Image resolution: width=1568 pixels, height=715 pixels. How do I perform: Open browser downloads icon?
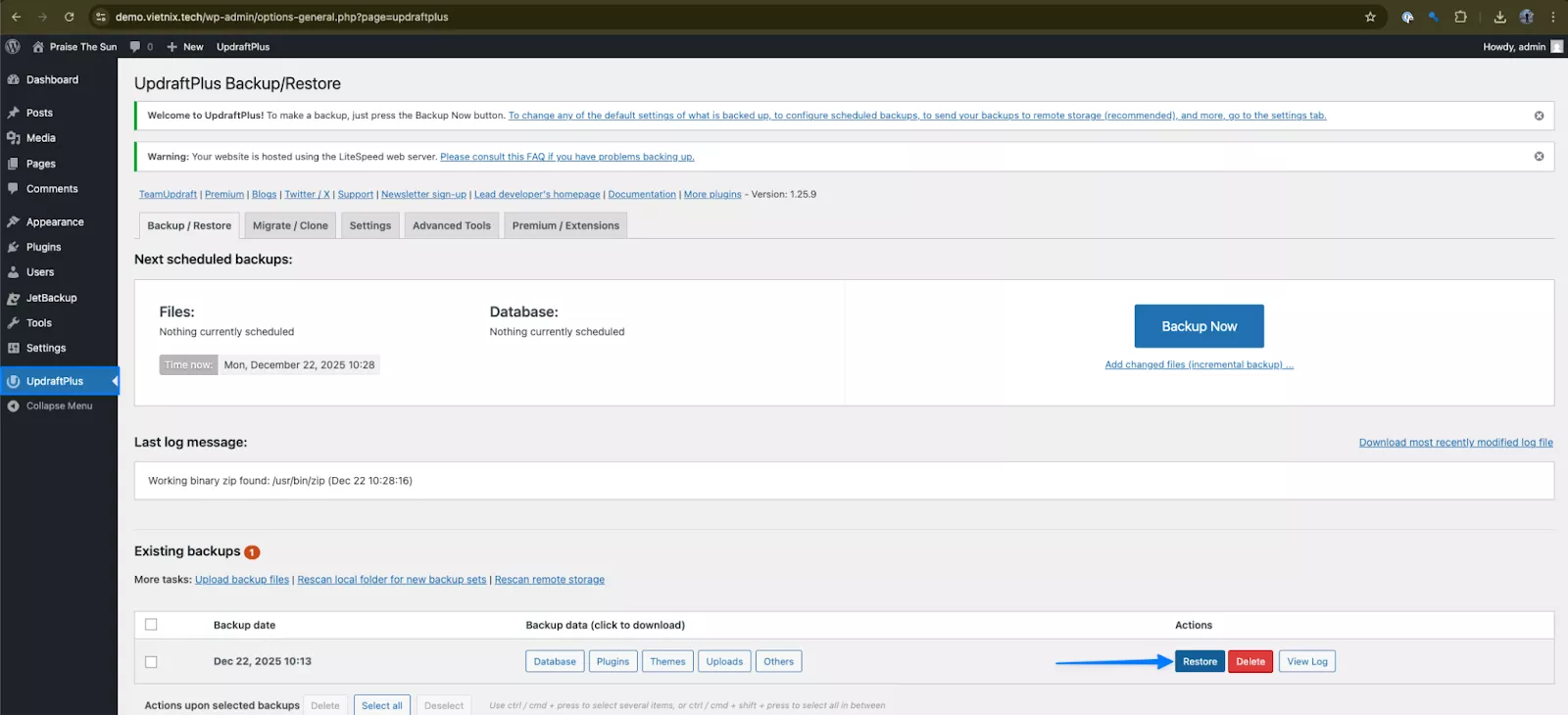click(1499, 17)
